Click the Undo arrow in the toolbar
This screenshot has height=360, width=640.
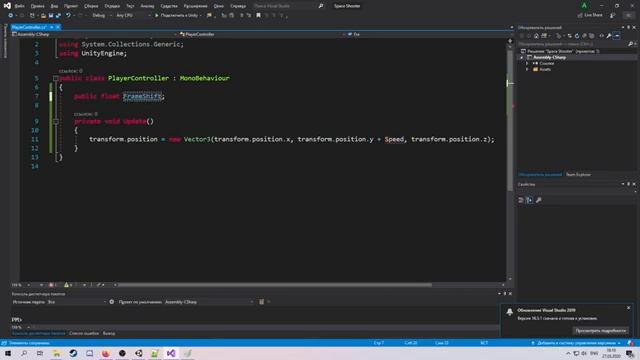pyautogui.click(x=68, y=16)
